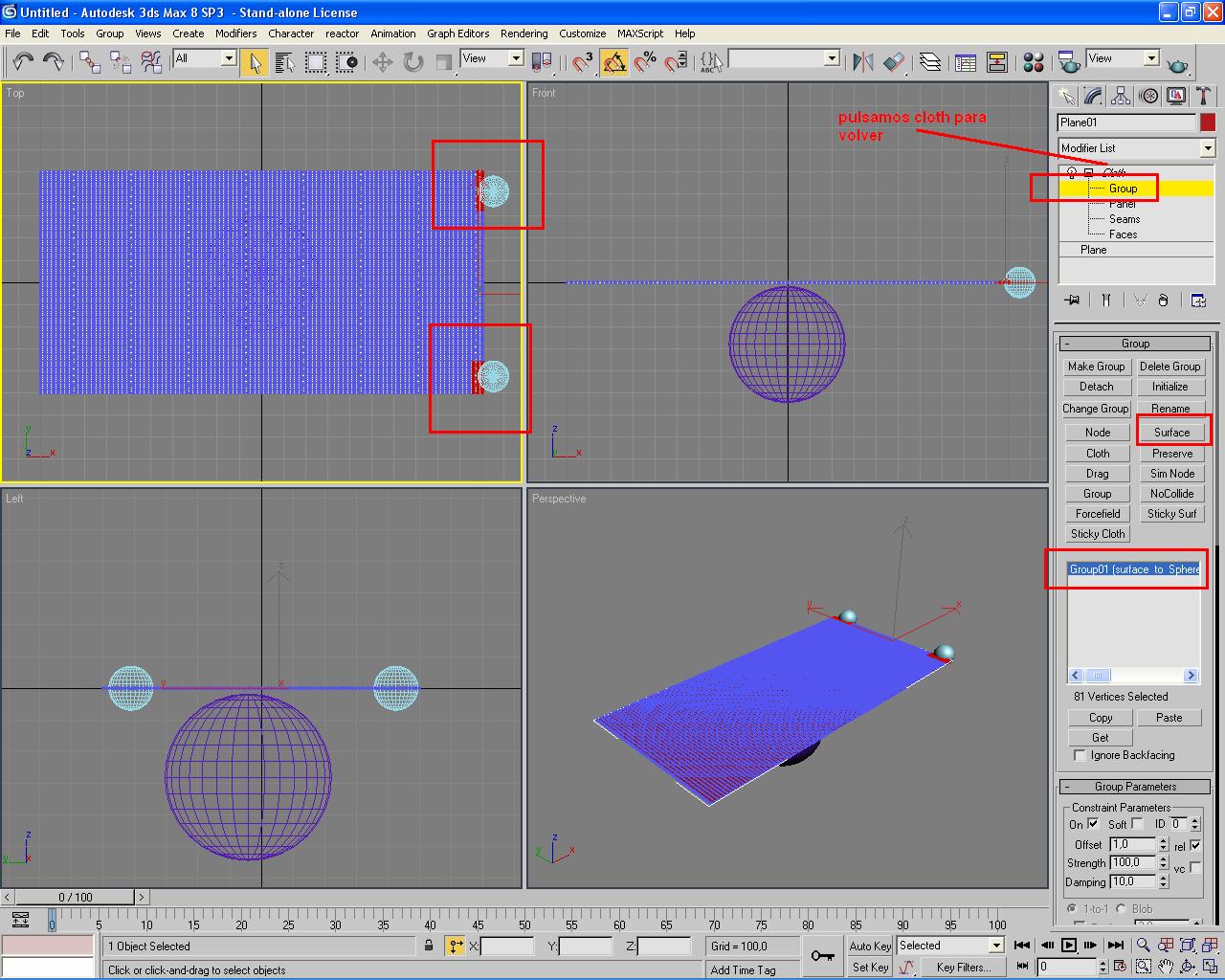This screenshot has height=980, width=1225.
Task: Click the Percent Snap magnet icon
Action: click(x=645, y=62)
